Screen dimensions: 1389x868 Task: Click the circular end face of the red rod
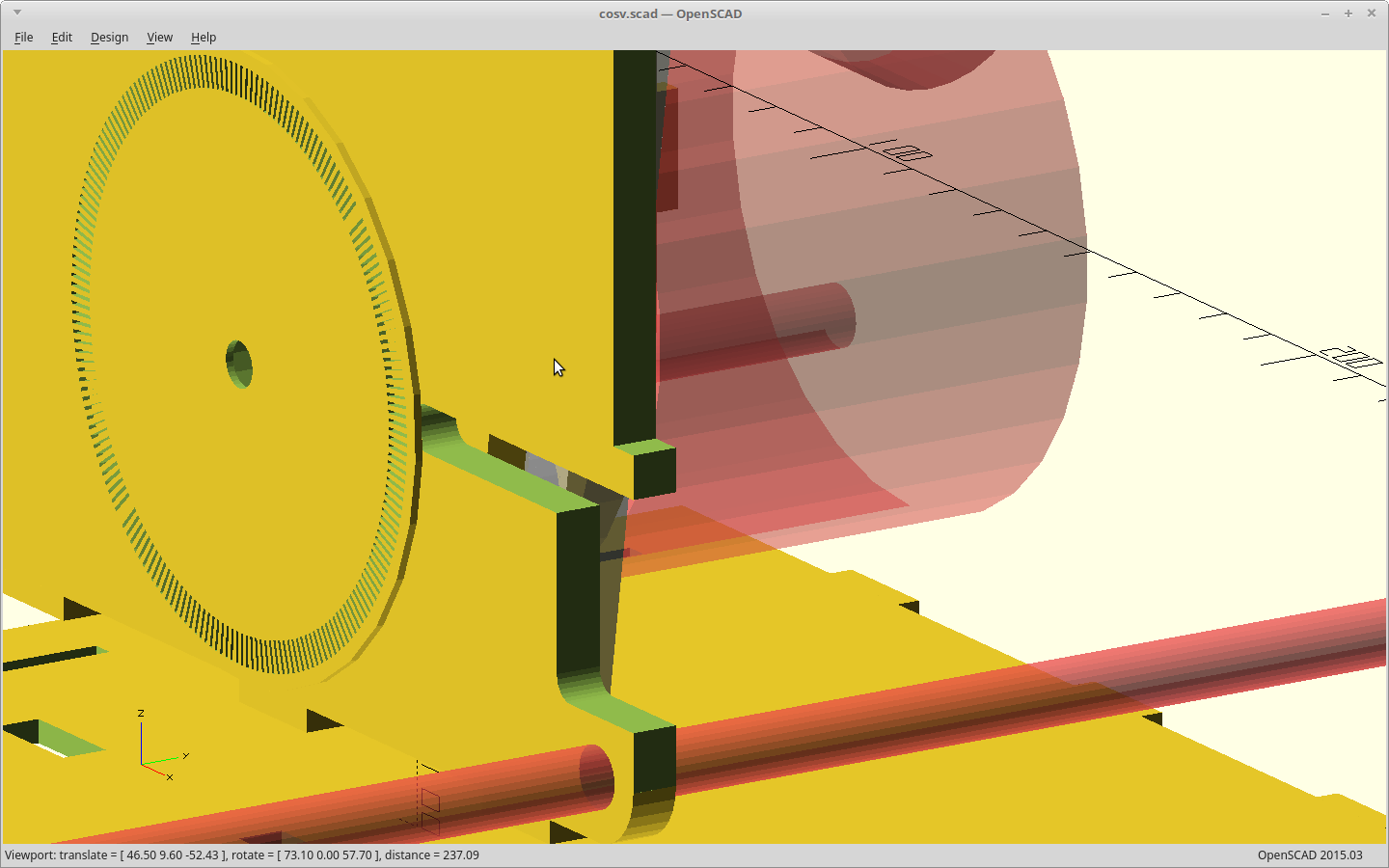coord(596,777)
